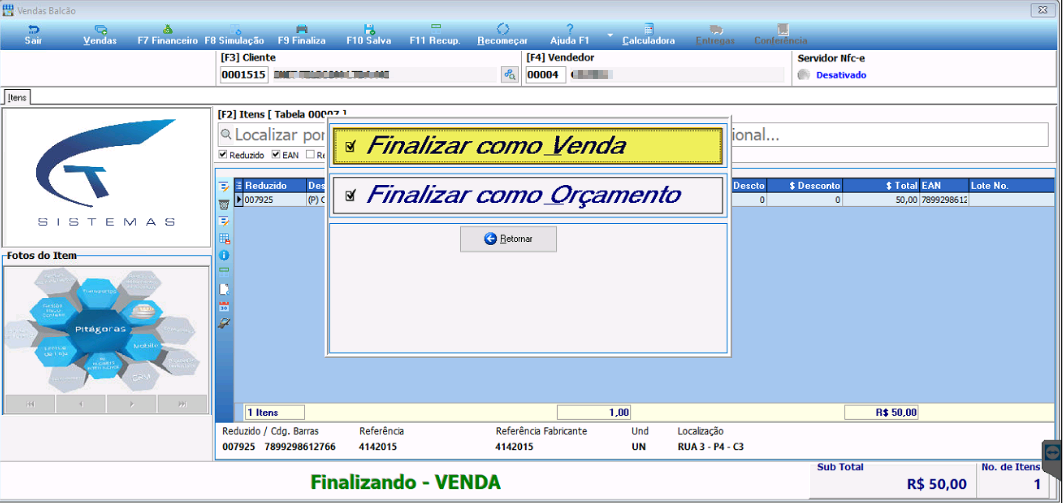Screen dimensions: 1063x503
Task: Select the row indicator arrow for item 007925
Action: coord(239,200)
